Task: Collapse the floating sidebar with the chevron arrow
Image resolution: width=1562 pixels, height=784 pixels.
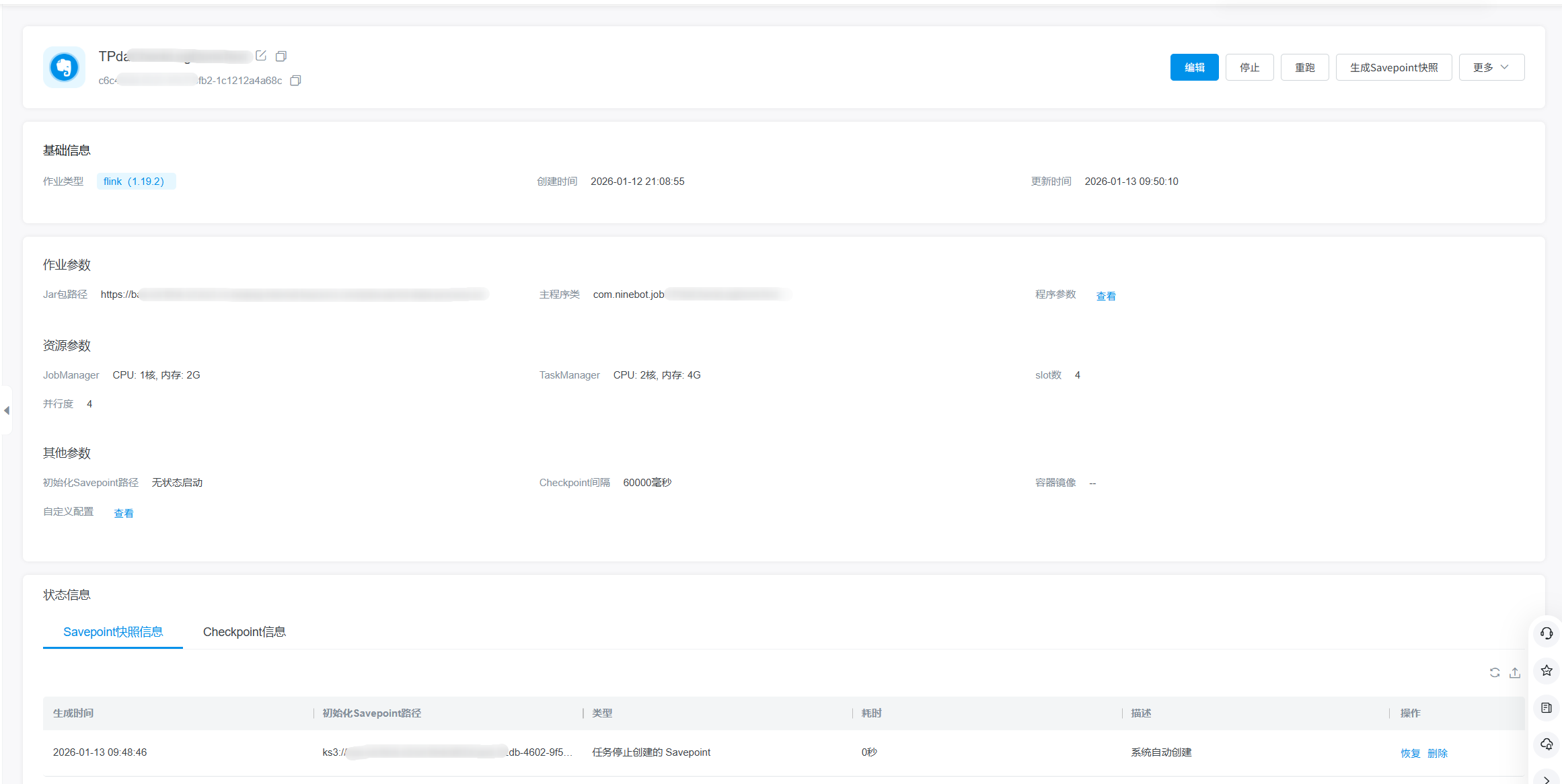Action: (x=1547, y=779)
